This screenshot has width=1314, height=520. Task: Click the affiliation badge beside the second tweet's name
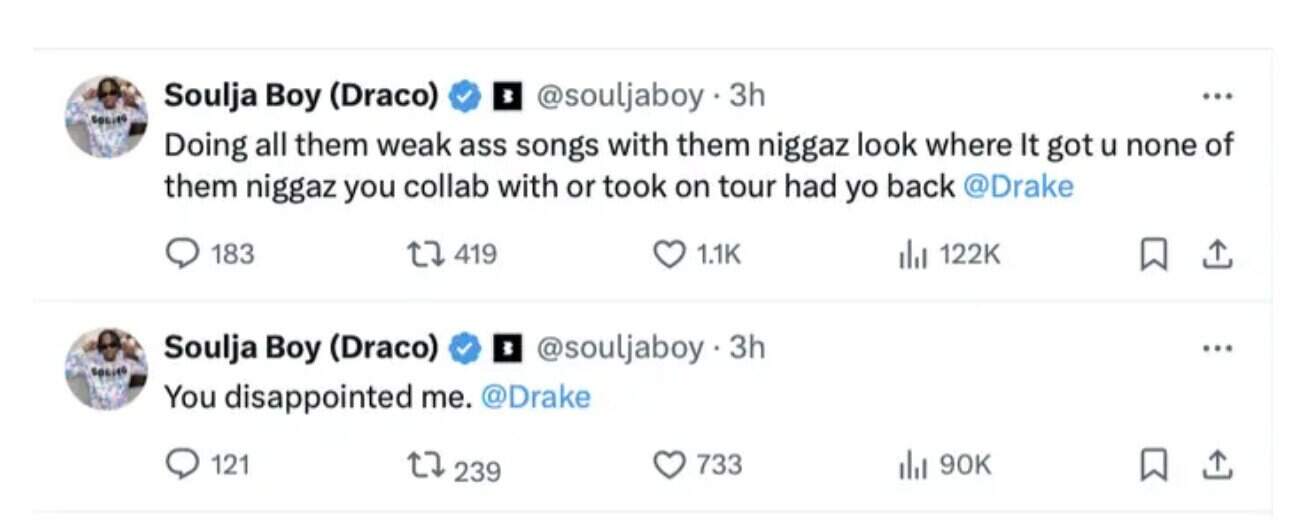point(508,348)
